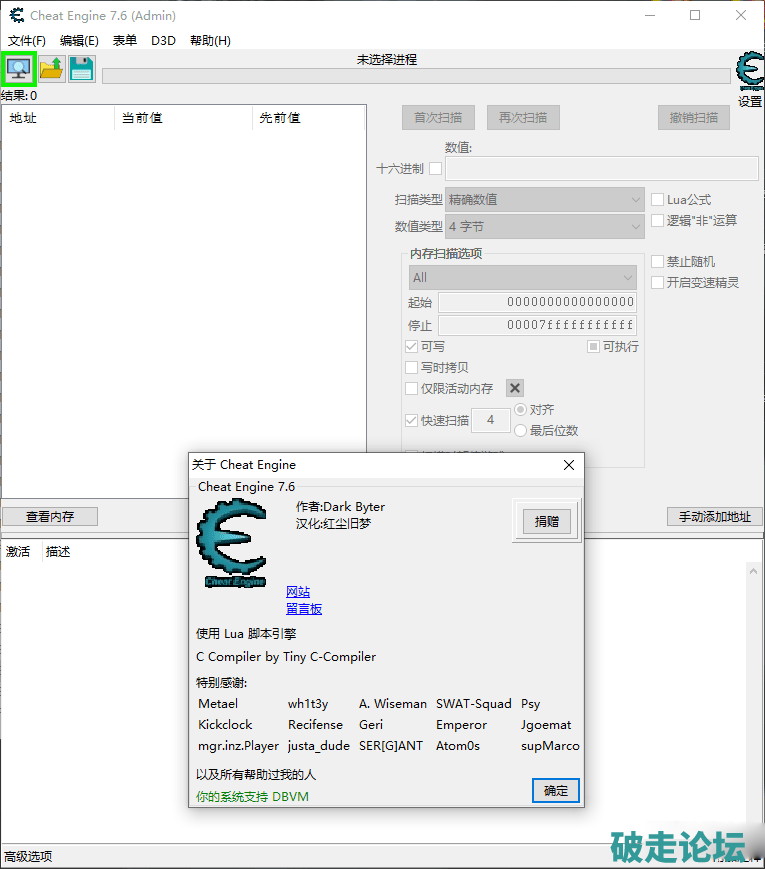Click the open process monitor icon

click(x=20, y=69)
